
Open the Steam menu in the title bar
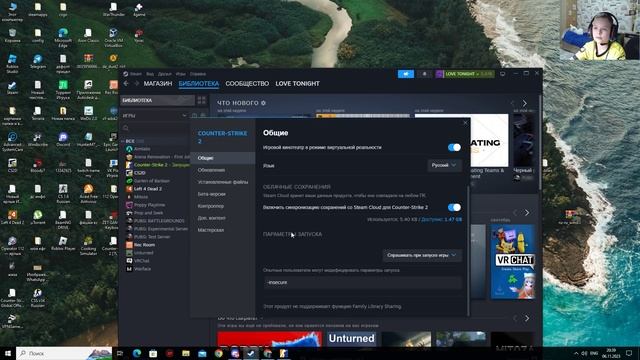point(136,74)
